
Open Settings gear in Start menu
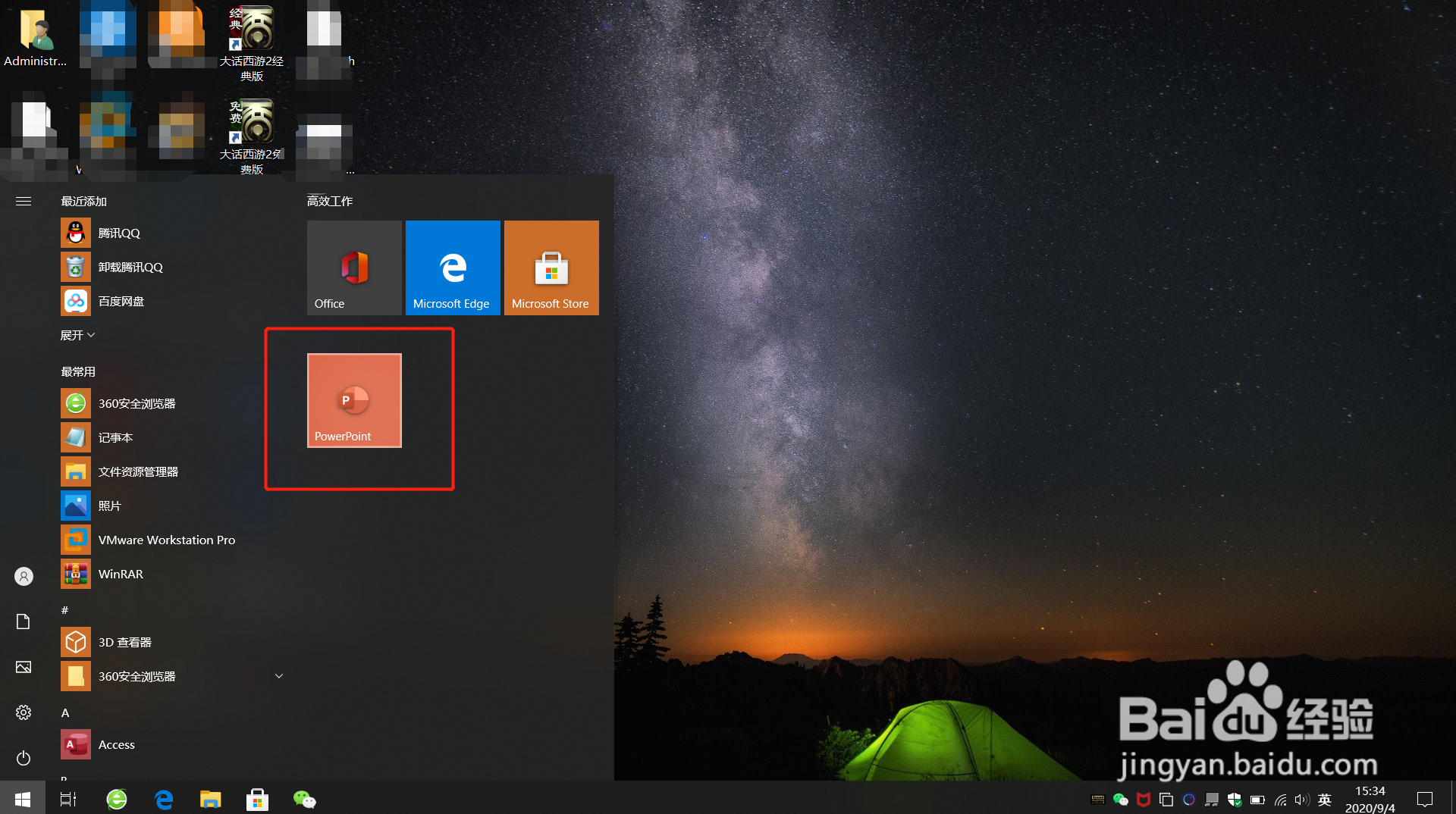(24, 712)
